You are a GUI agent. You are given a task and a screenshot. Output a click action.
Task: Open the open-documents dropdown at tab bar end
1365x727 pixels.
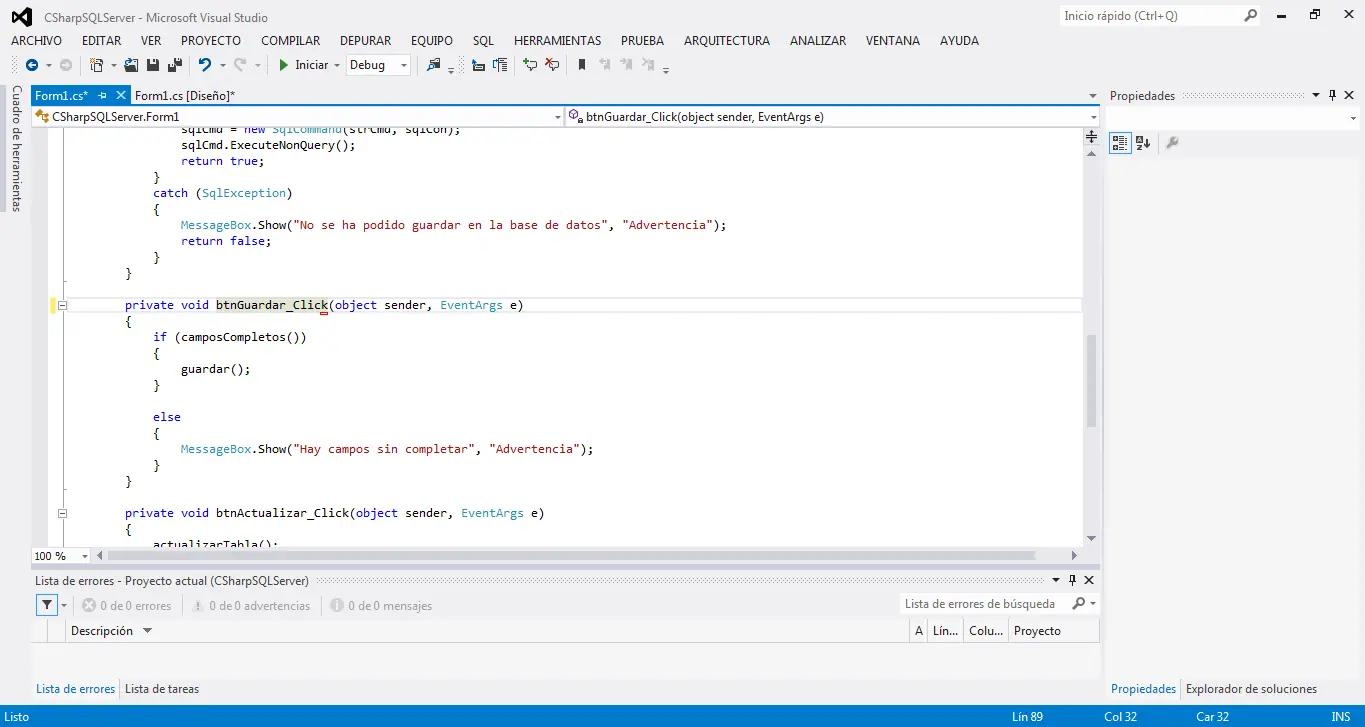(1092, 96)
